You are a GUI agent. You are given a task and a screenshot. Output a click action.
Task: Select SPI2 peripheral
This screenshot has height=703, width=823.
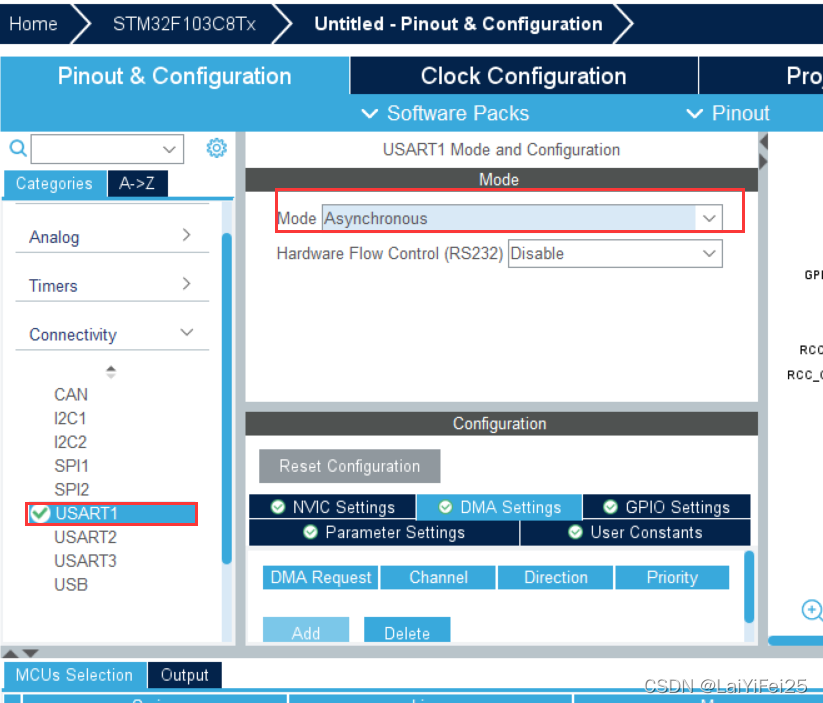(x=71, y=489)
